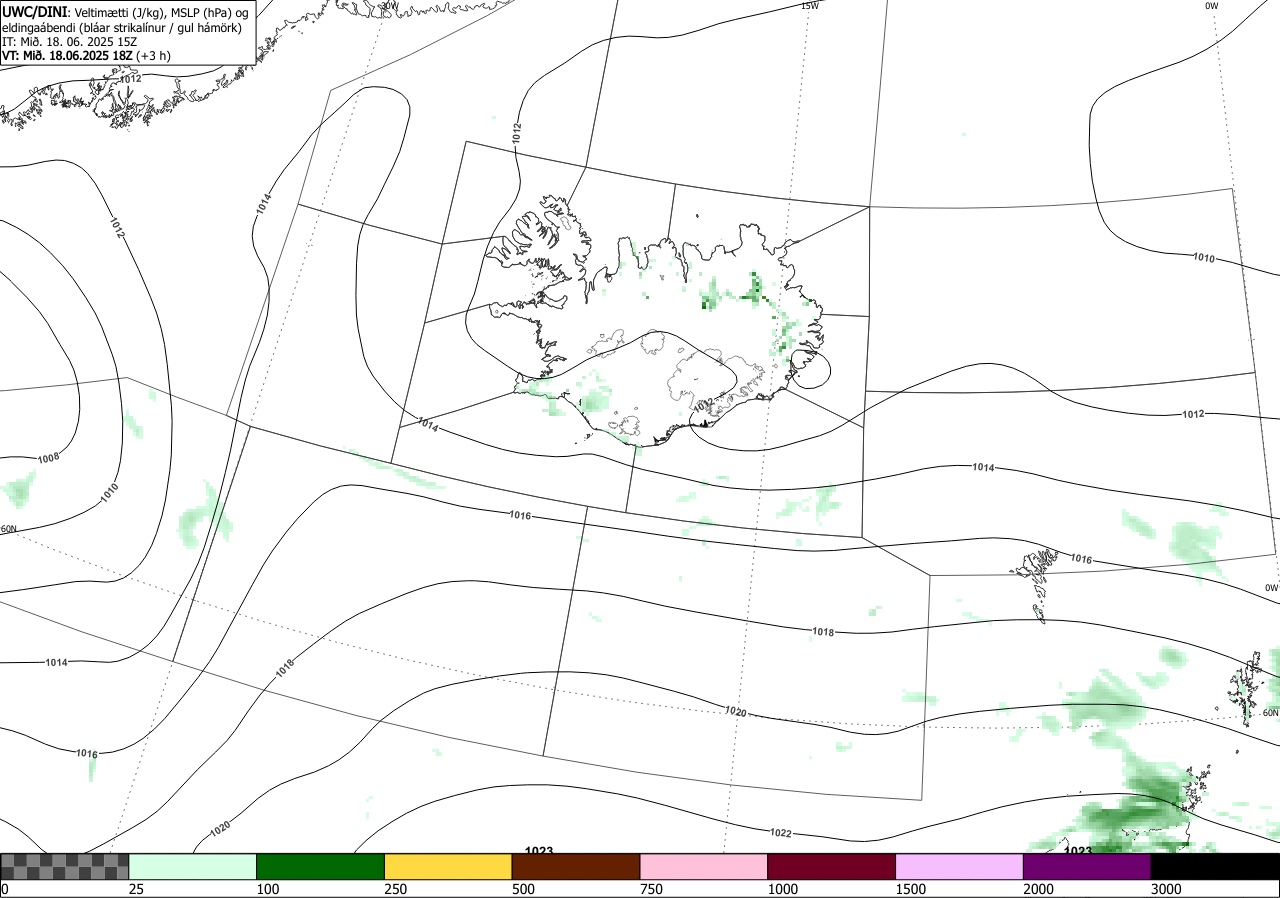
Task: Select the dark purple 2000–3000 legend swatch
Action: click(x=1087, y=866)
